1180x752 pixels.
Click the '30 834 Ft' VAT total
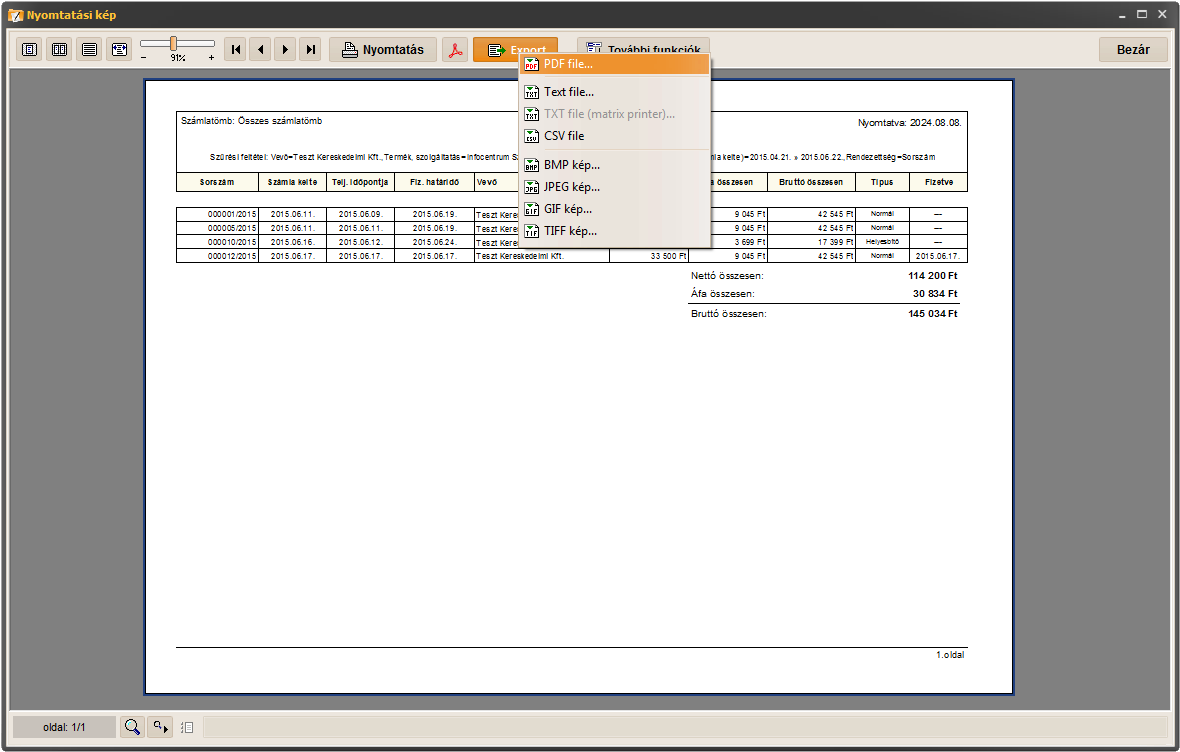coord(935,294)
